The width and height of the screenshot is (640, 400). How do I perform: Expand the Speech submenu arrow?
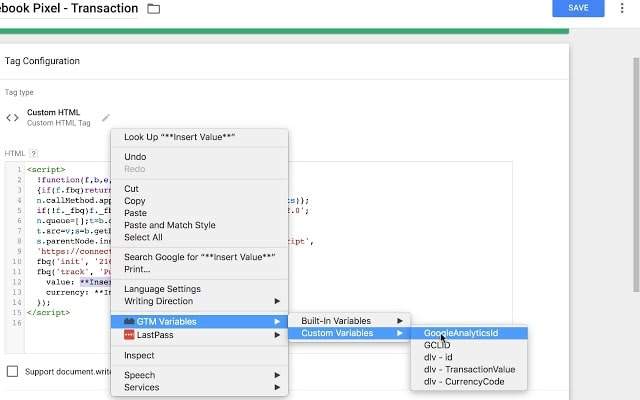click(277, 375)
